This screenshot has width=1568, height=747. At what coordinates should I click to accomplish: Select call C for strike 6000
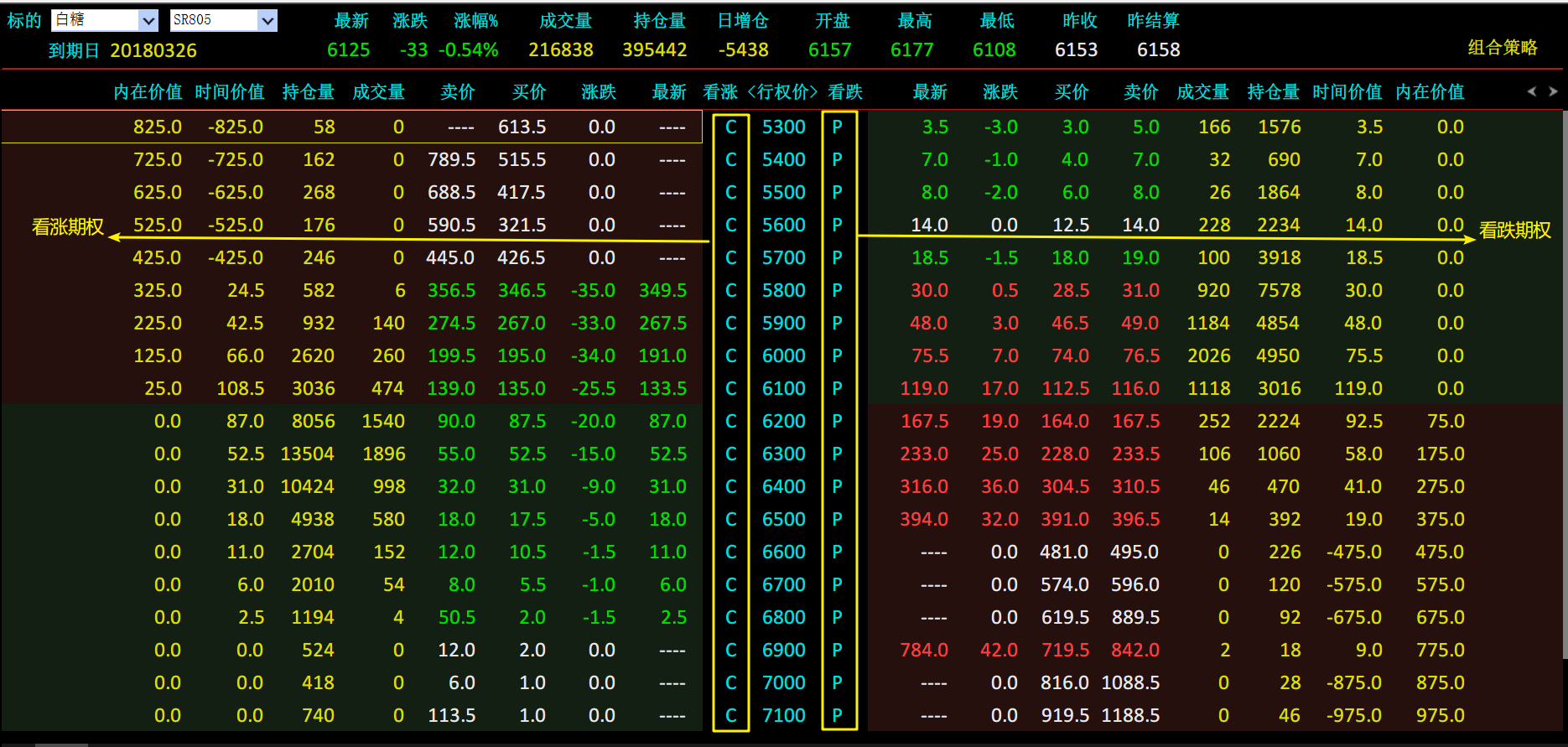tap(731, 356)
